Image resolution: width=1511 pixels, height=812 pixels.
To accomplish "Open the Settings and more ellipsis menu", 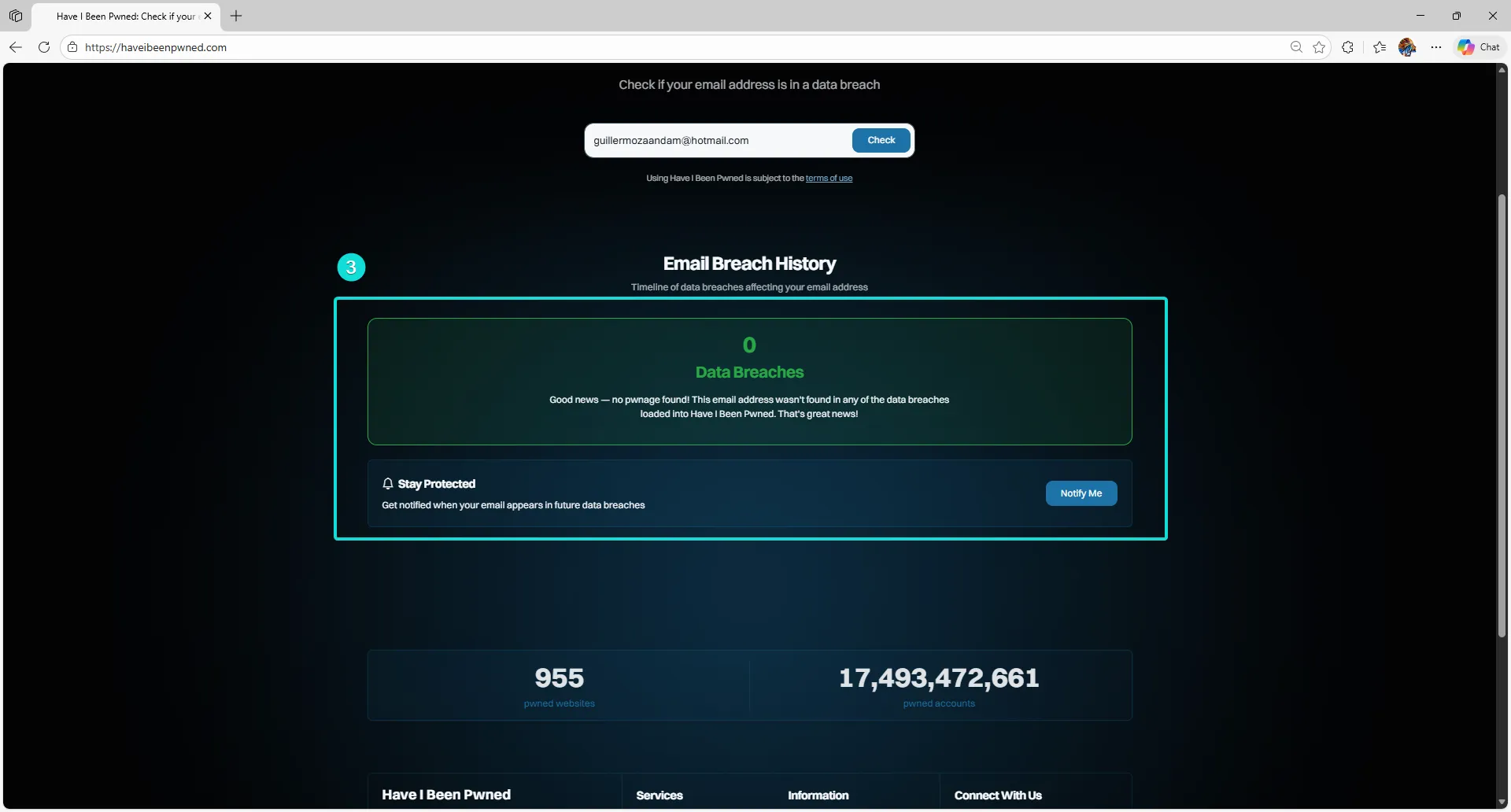I will click(x=1436, y=47).
